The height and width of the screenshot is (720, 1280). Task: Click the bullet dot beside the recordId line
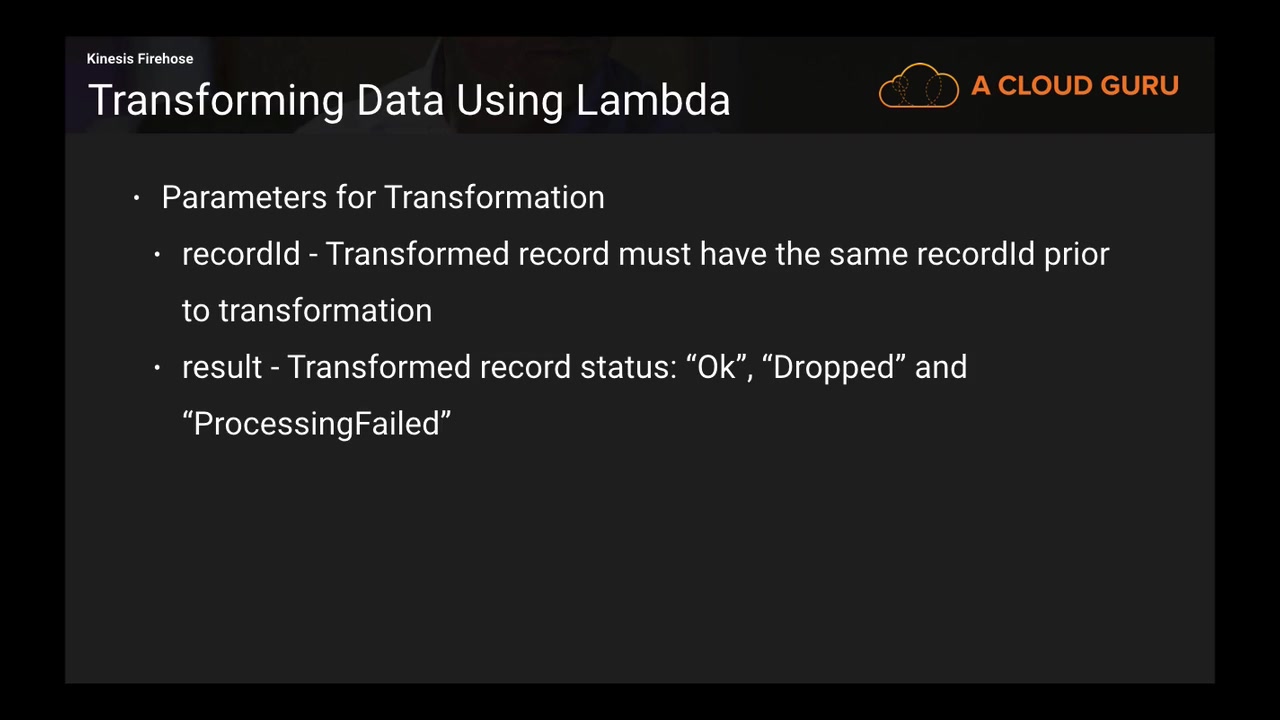pyautogui.click(x=157, y=255)
